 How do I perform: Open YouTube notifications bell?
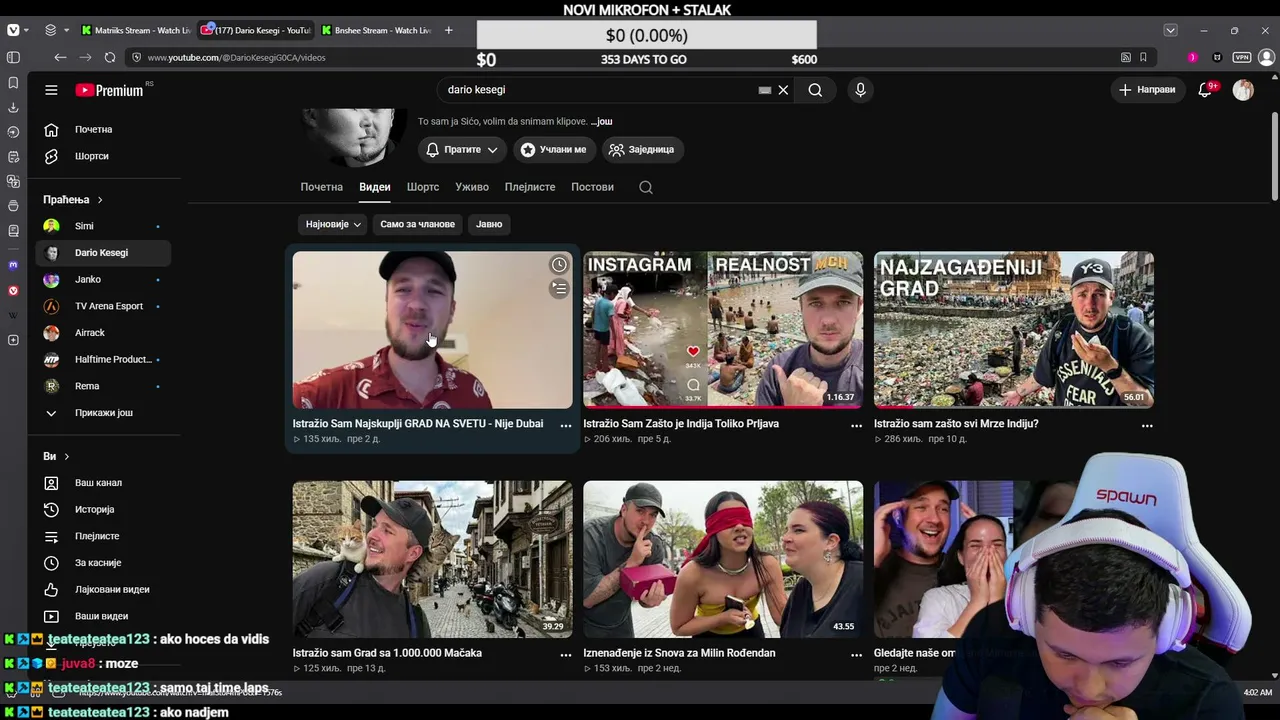click(x=1205, y=90)
